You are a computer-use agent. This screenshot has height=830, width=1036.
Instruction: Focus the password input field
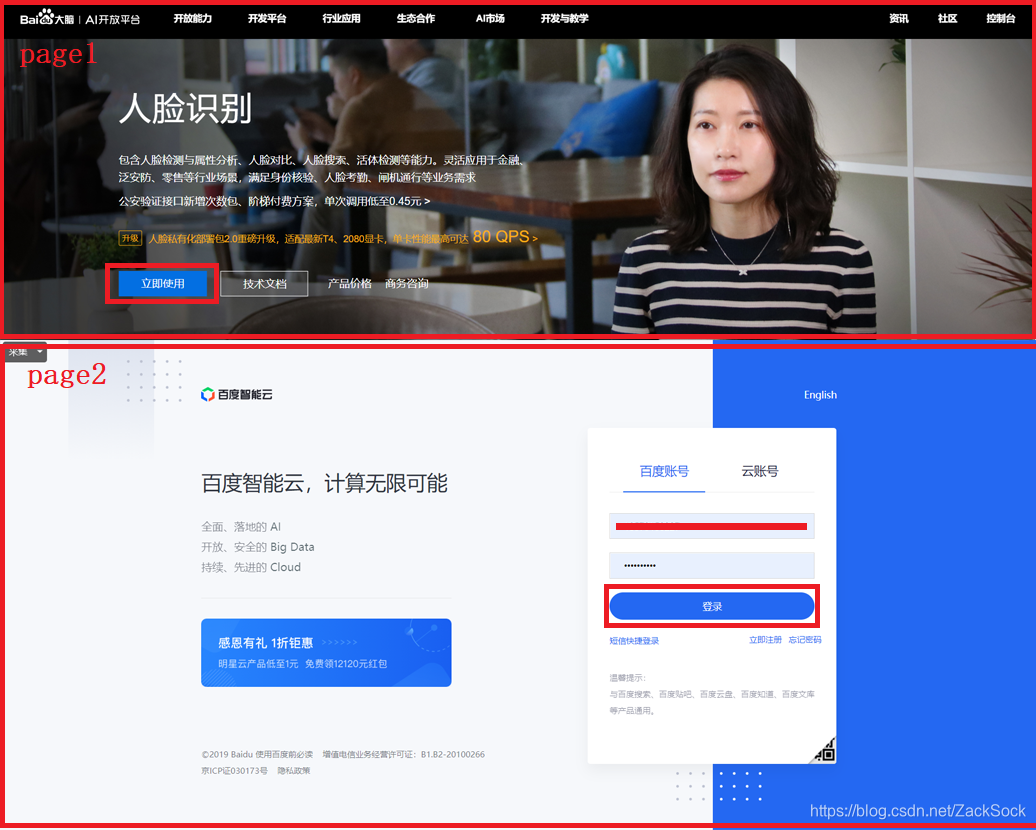712,566
